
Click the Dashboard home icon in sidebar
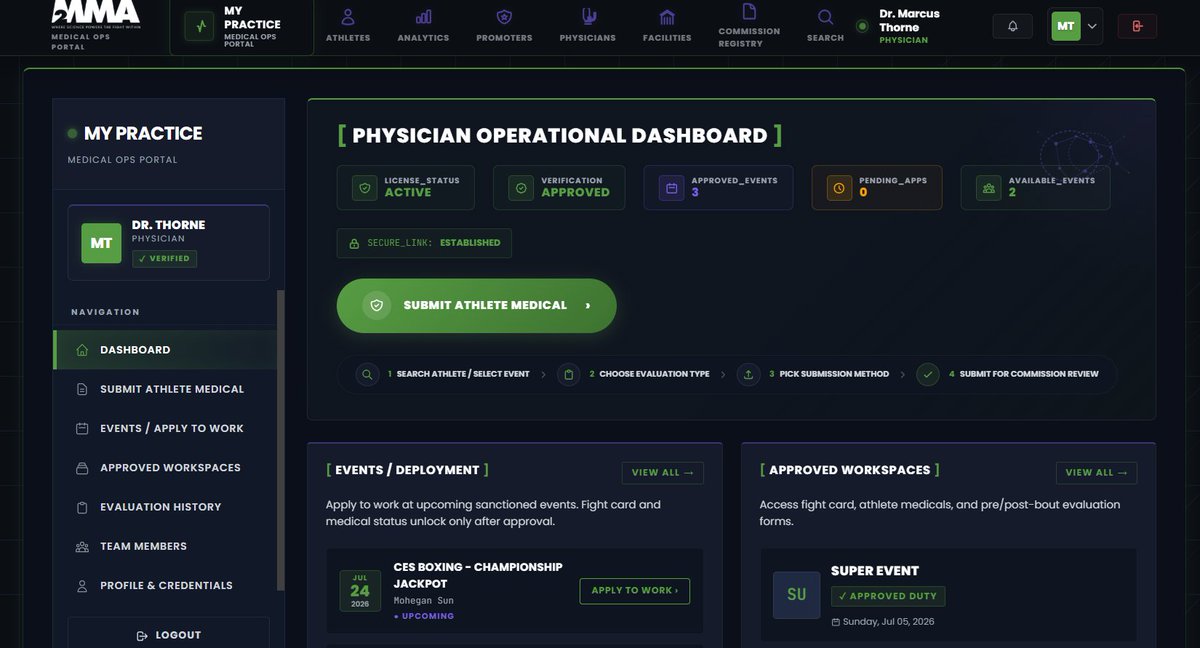click(x=82, y=350)
